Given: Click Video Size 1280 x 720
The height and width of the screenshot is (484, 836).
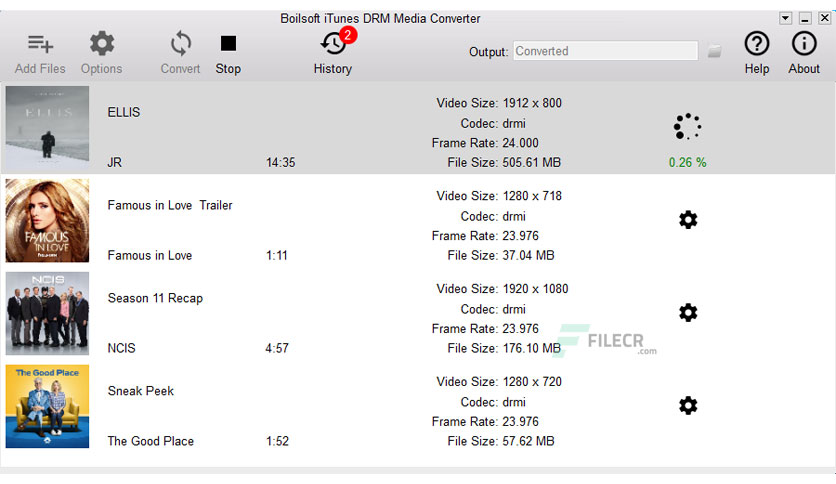Looking at the screenshot, I should (499, 382).
